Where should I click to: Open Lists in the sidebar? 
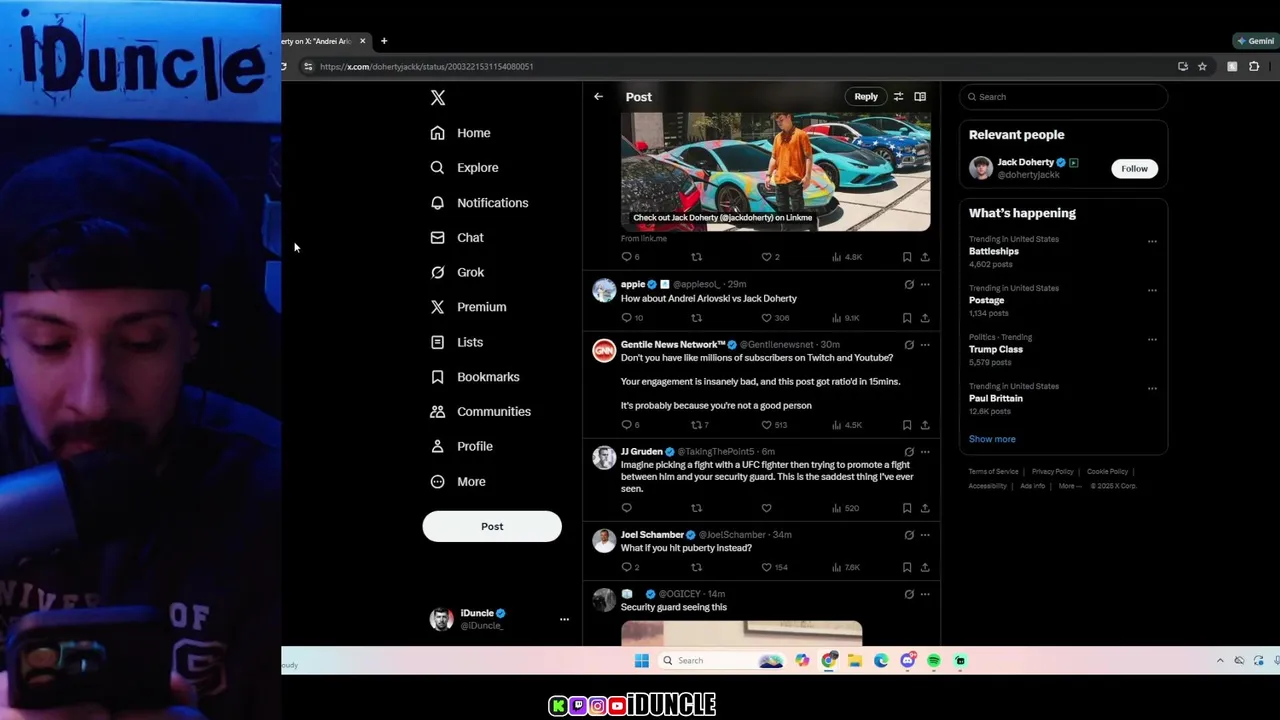click(457, 342)
